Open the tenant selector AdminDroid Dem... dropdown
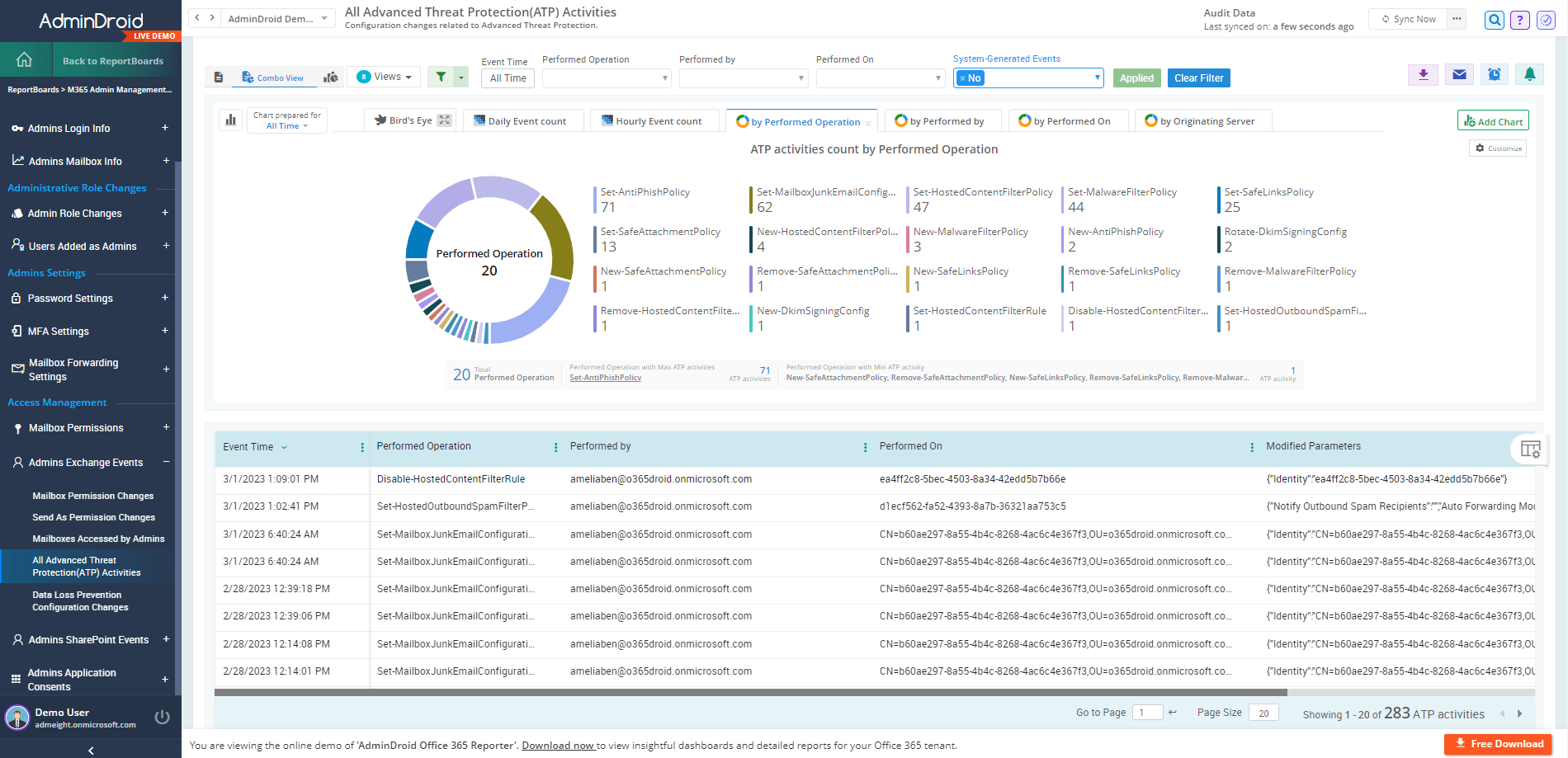Image resolution: width=1568 pixels, height=758 pixels. [277, 18]
